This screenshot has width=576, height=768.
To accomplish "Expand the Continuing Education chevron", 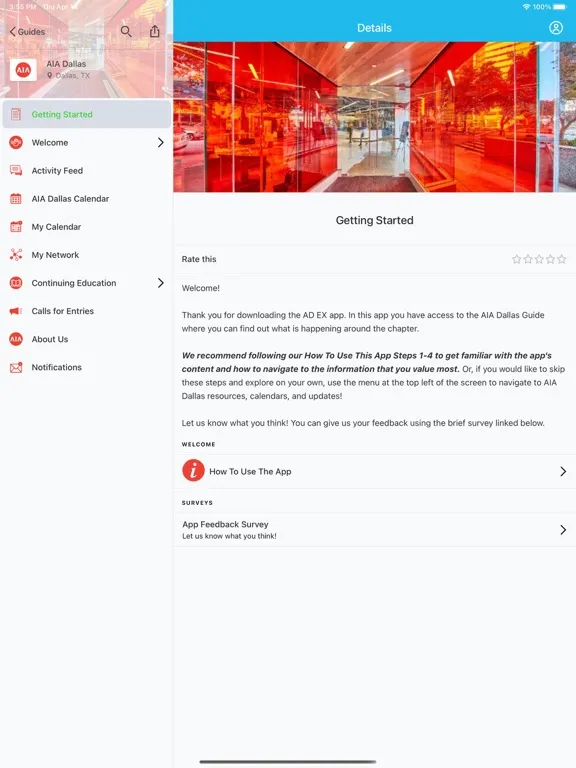I will (161, 283).
